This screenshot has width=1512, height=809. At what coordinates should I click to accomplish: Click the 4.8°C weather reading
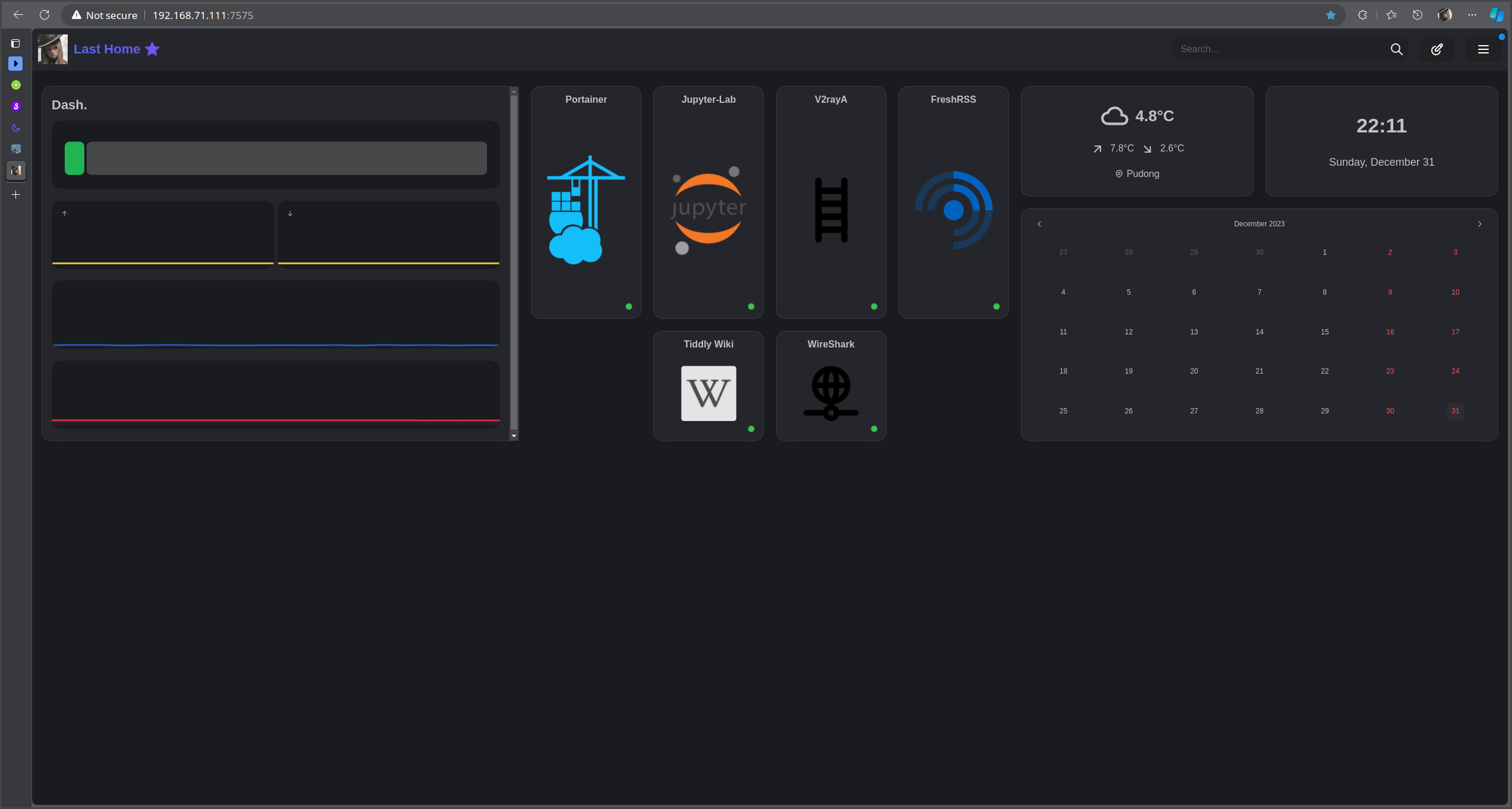point(1154,116)
